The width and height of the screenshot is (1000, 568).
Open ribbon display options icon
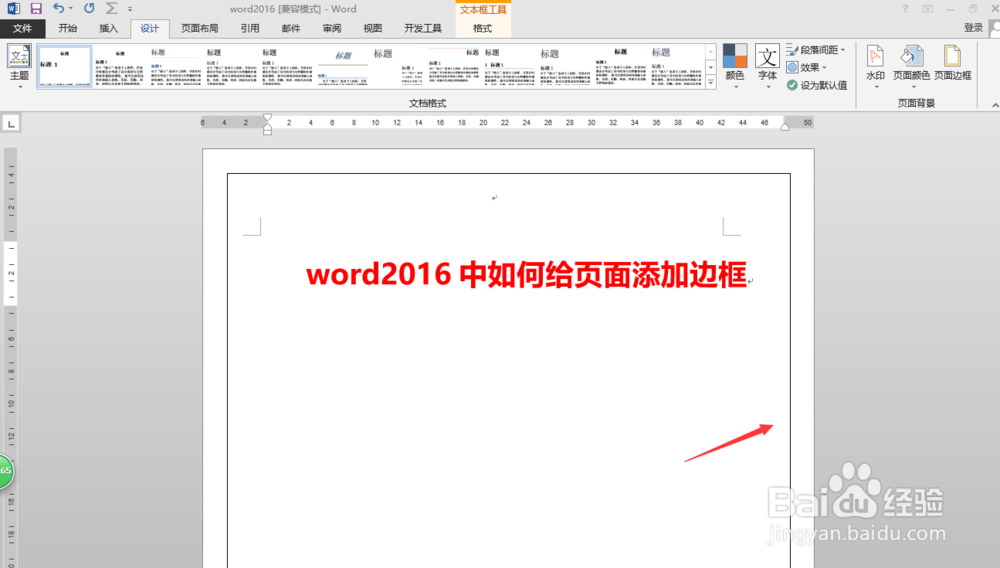pyautogui.click(x=928, y=8)
